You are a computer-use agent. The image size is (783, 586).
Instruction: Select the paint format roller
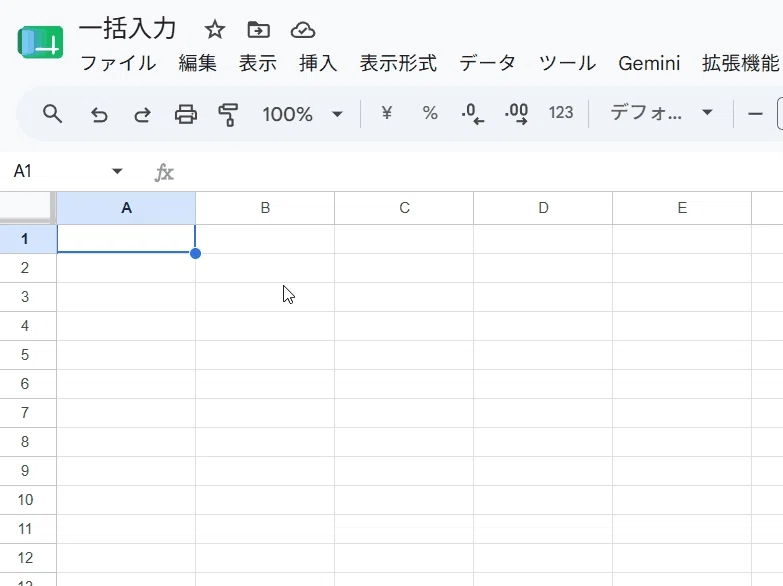coord(228,114)
